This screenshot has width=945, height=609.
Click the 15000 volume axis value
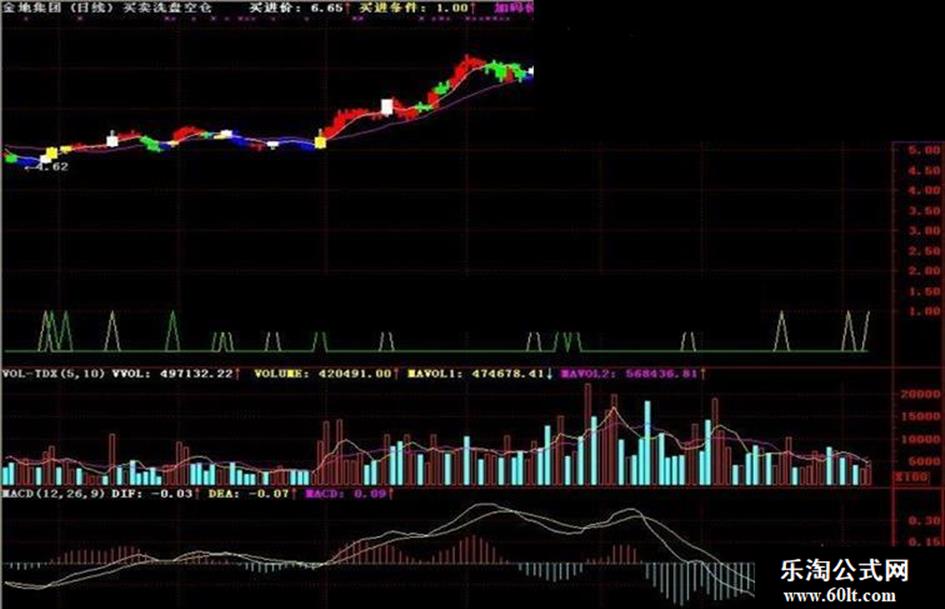pos(920,417)
